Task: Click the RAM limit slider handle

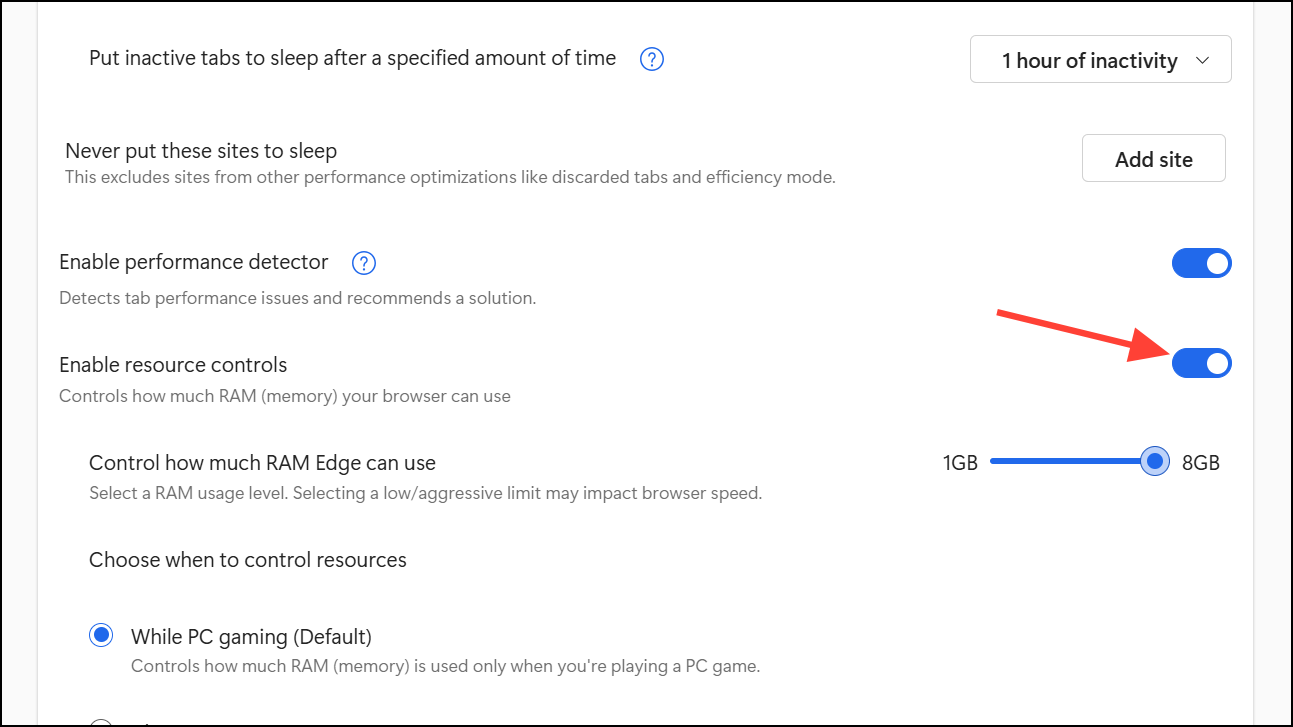Action: point(1155,462)
